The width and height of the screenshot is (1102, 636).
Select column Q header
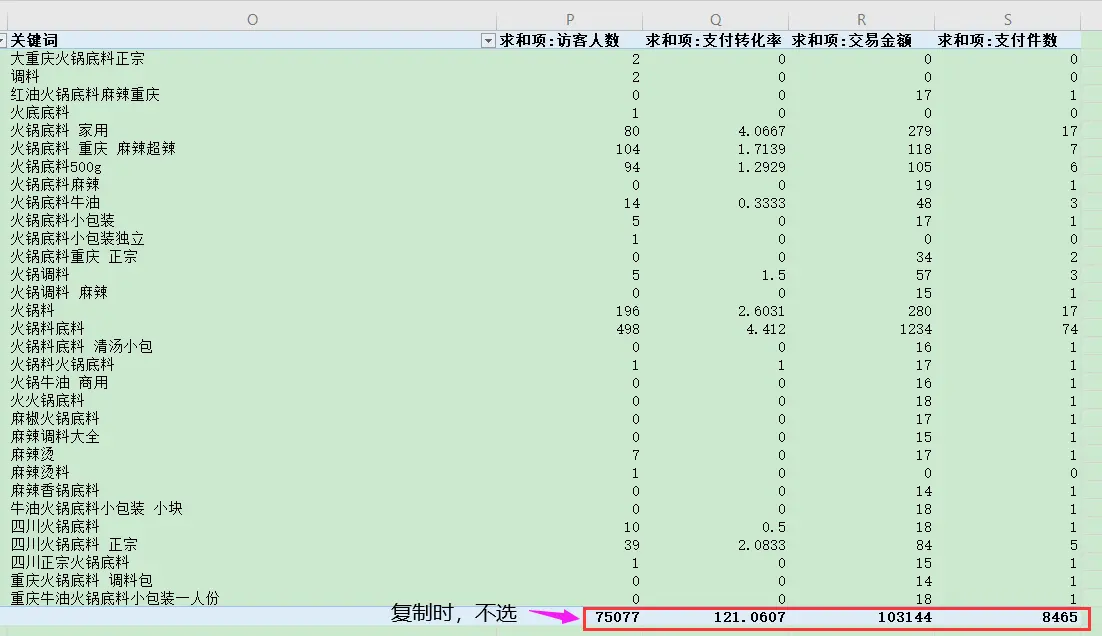715,20
